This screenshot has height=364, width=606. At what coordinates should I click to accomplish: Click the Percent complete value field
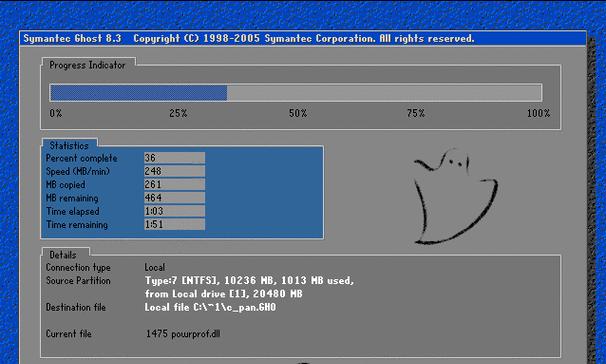(174, 158)
